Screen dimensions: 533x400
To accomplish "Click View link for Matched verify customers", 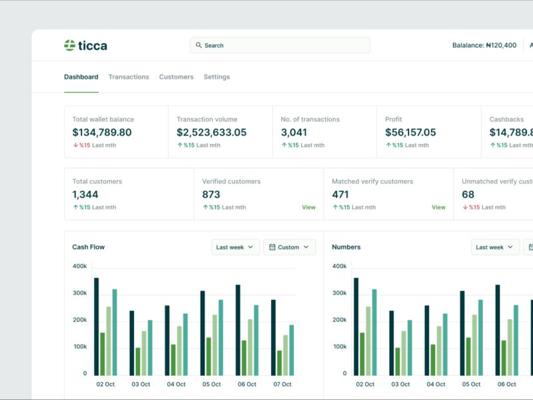I will [439, 207].
